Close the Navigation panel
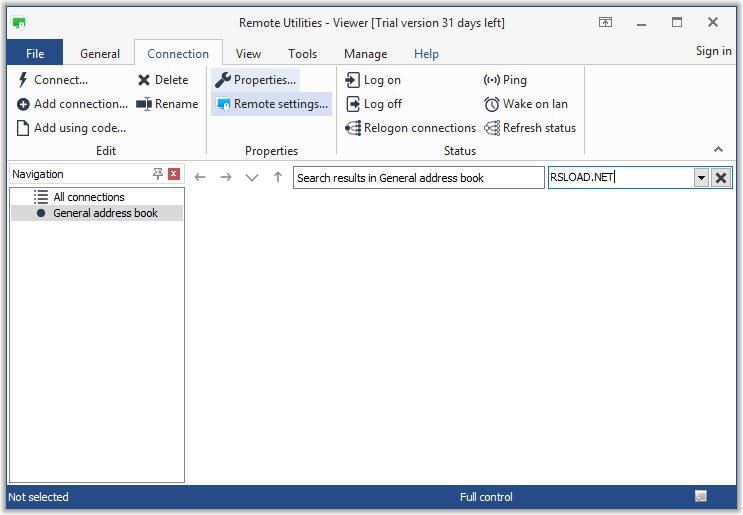Image resolution: width=743 pixels, height=515 pixels. pyautogui.click(x=174, y=174)
